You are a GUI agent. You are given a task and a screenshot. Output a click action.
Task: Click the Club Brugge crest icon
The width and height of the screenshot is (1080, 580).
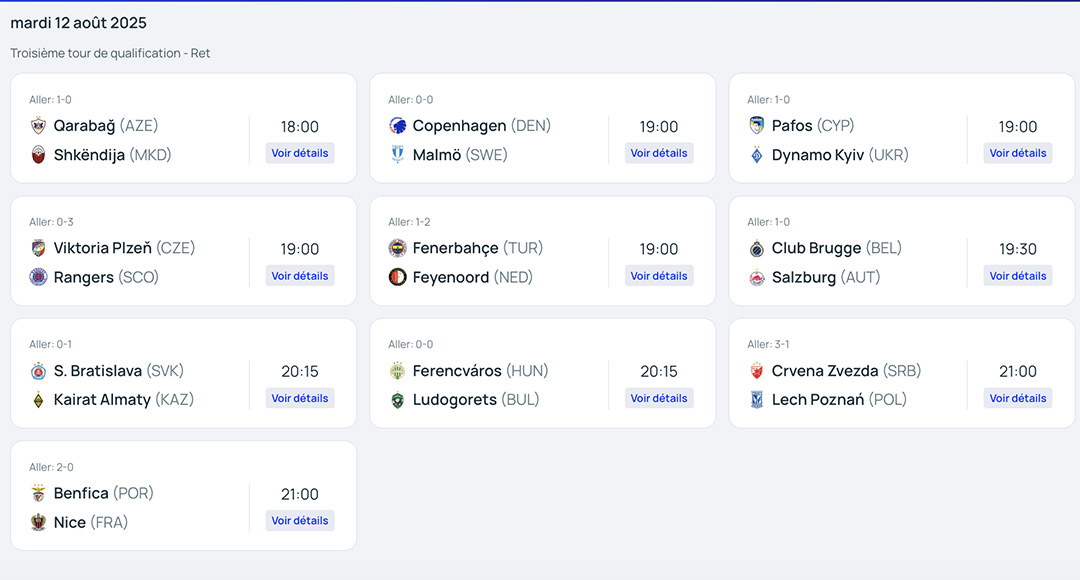(x=757, y=249)
